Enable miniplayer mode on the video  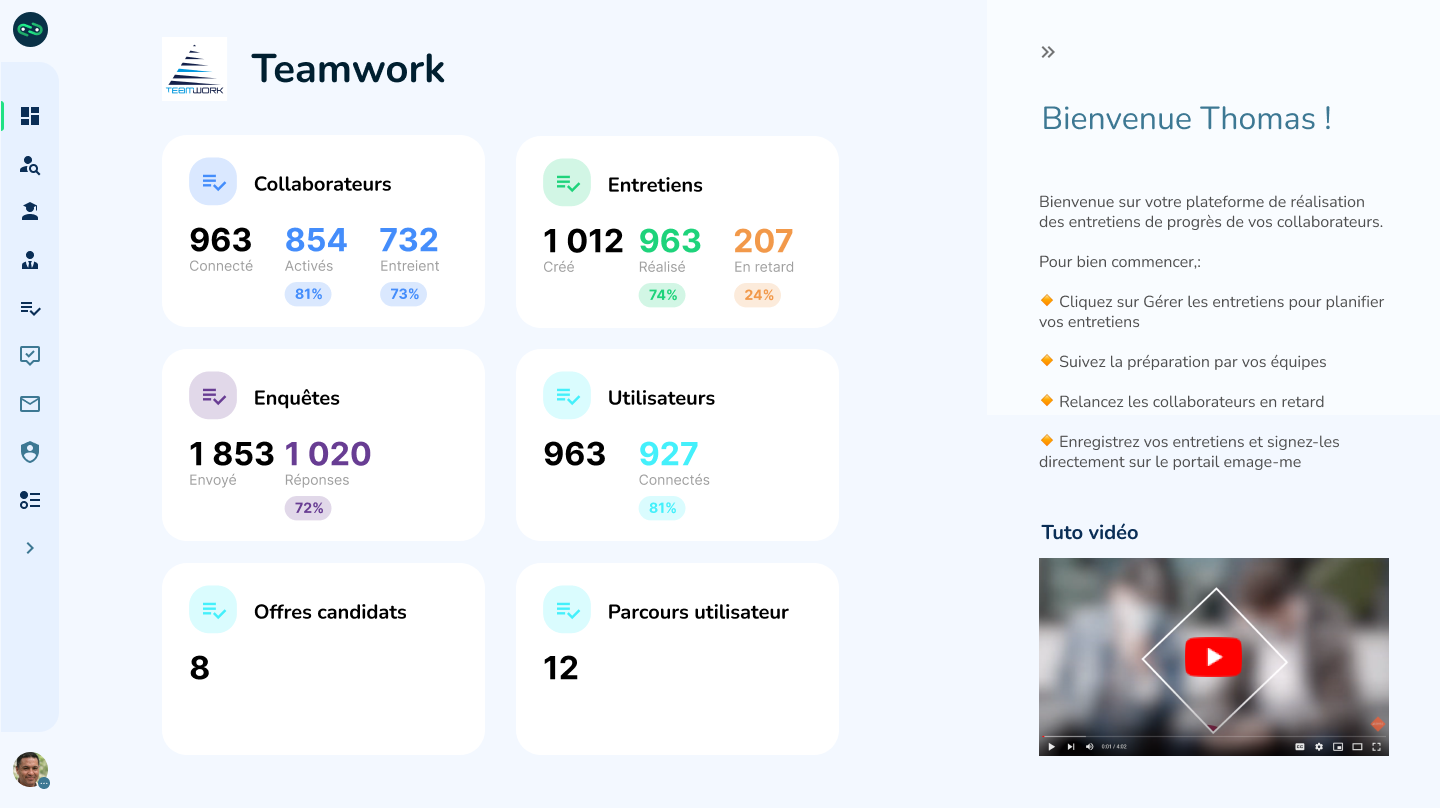1338,747
